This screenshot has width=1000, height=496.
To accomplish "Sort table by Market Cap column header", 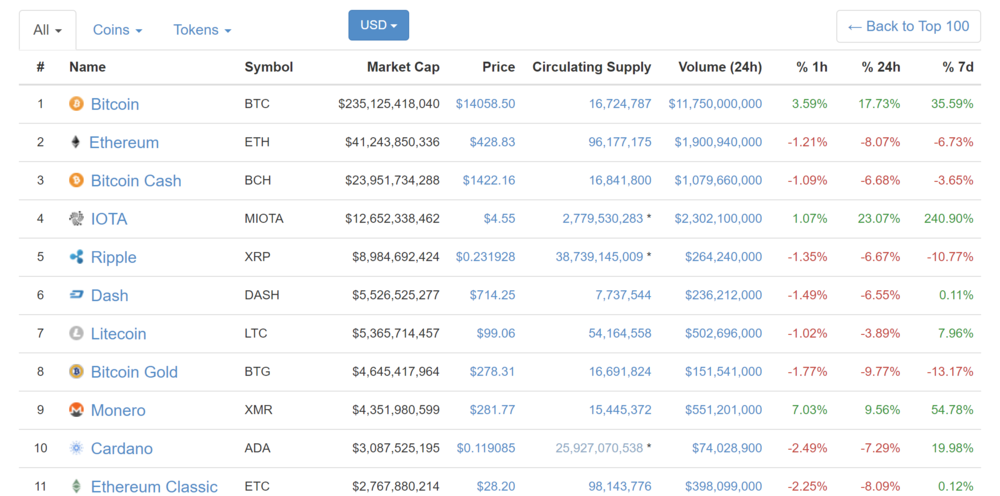I will (403, 67).
